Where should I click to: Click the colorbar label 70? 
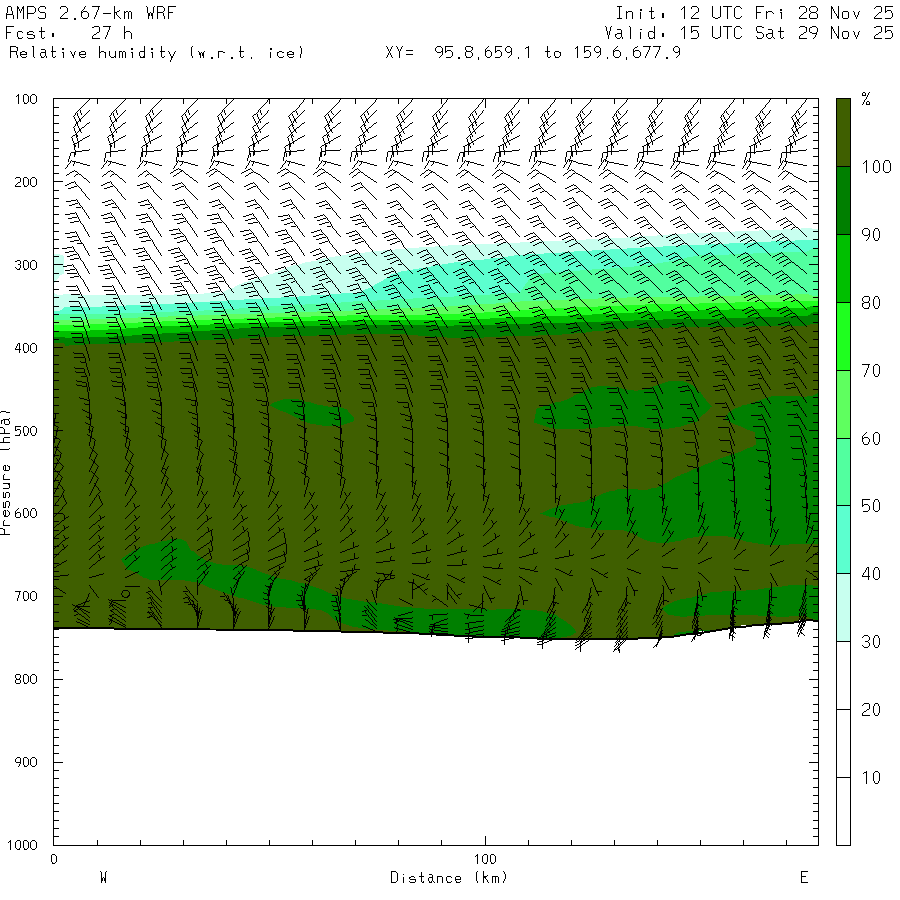(871, 371)
